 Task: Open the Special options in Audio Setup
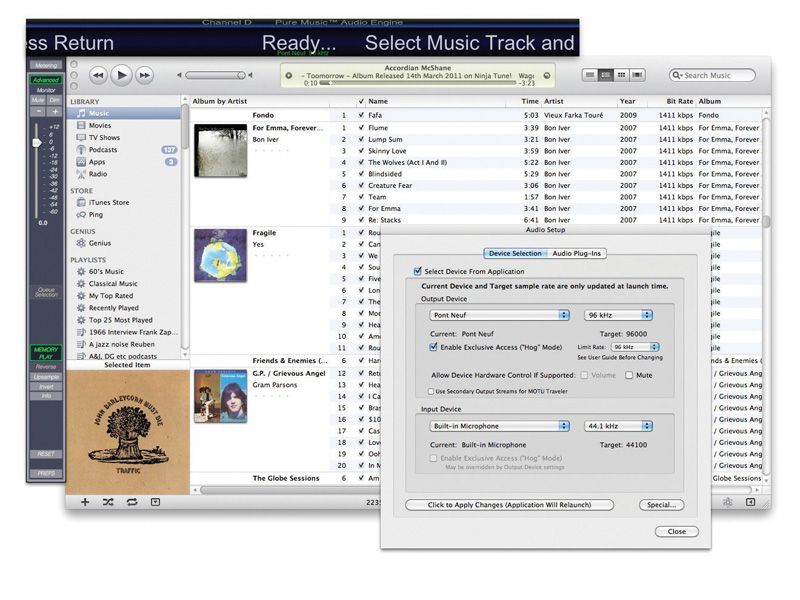pos(664,504)
